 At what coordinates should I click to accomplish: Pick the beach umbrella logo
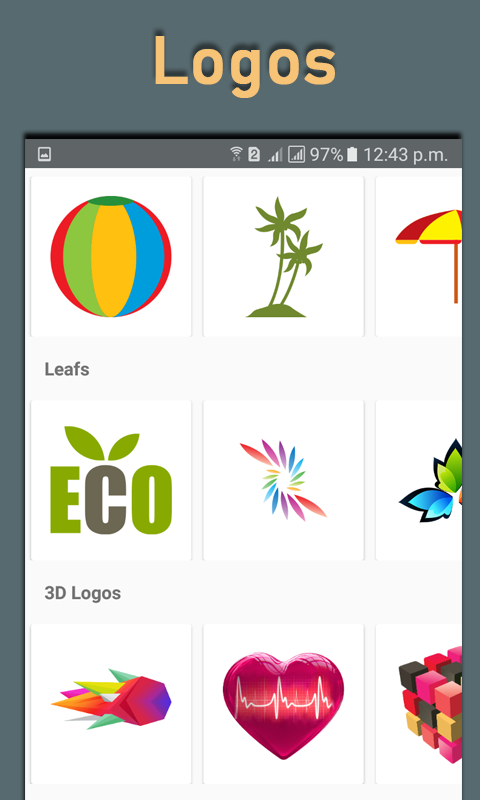coord(419,257)
